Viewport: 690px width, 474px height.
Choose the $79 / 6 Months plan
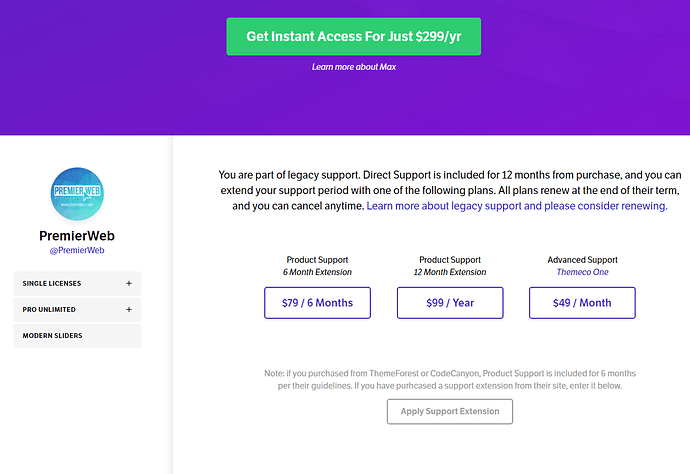(x=317, y=303)
